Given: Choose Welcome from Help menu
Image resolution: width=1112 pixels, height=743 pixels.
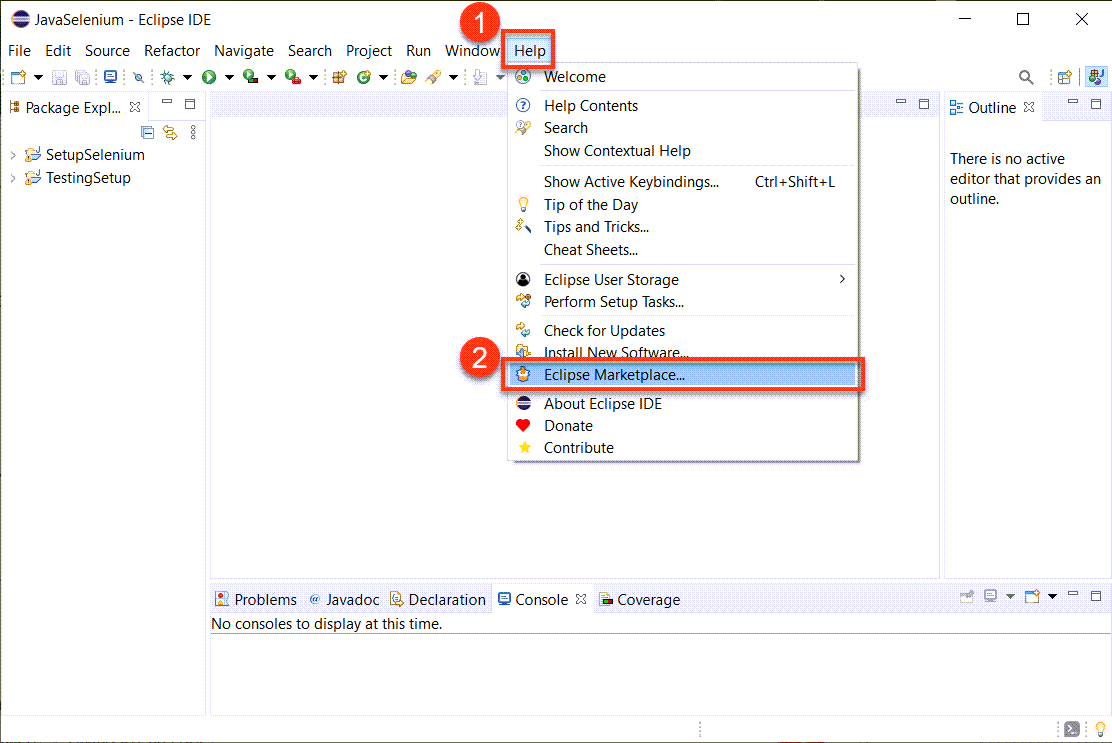Looking at the screenshot, I should (684, 77).
